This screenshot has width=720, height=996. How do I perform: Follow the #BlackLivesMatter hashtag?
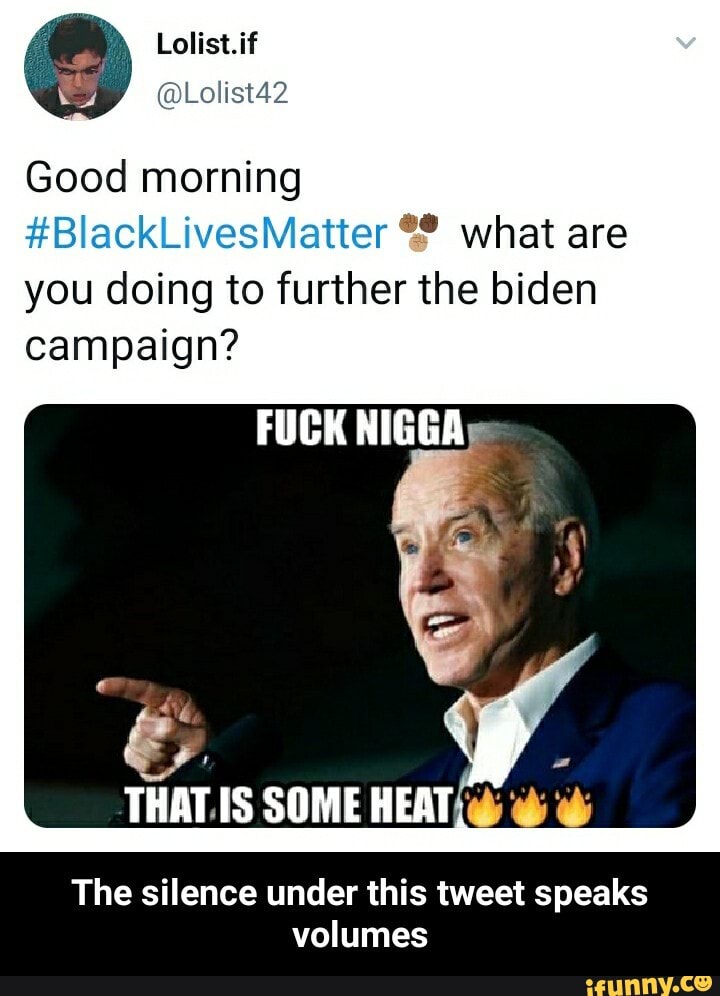point(205,234)
